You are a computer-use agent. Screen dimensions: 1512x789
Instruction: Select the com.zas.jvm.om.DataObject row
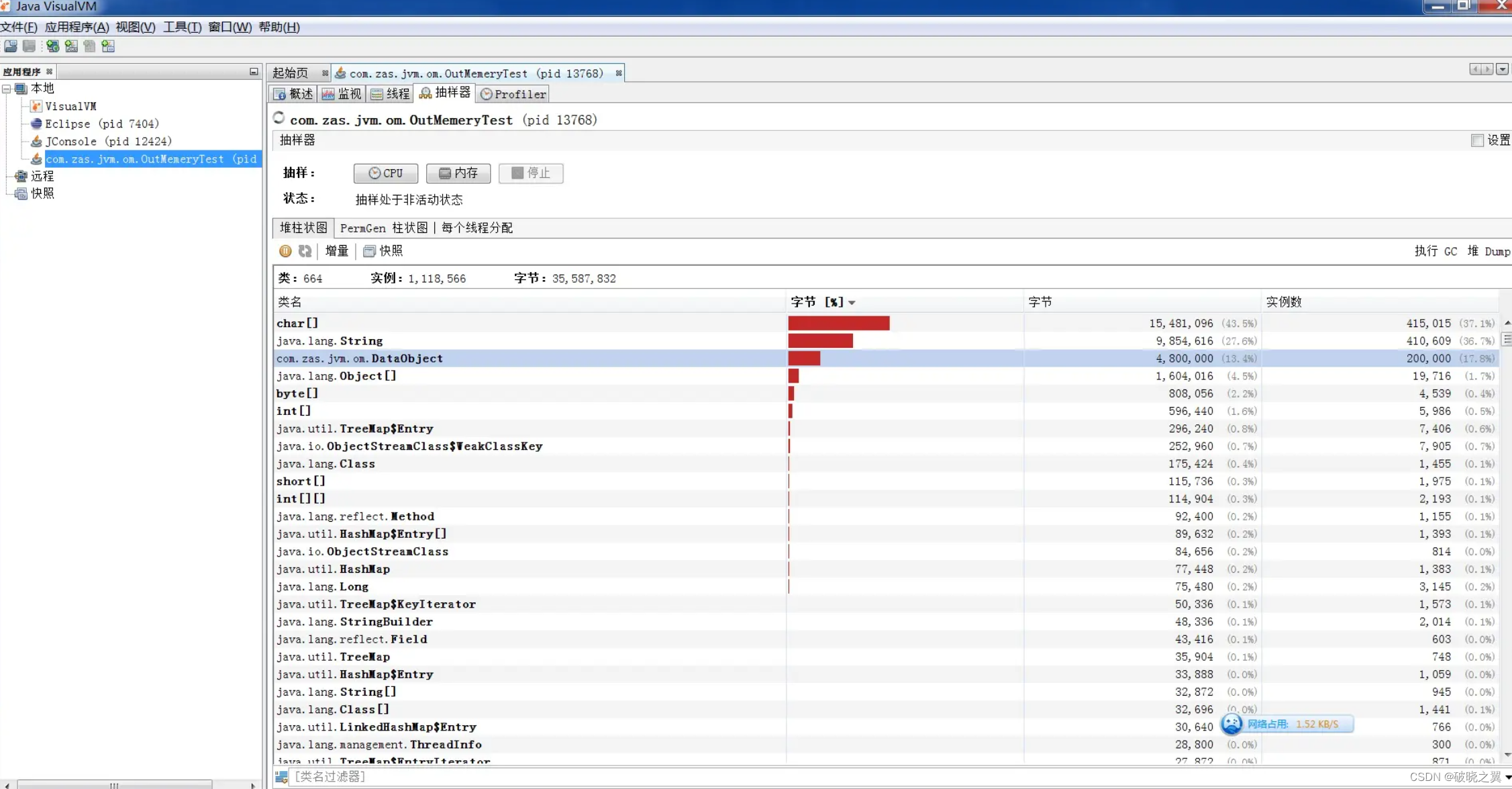886,359
